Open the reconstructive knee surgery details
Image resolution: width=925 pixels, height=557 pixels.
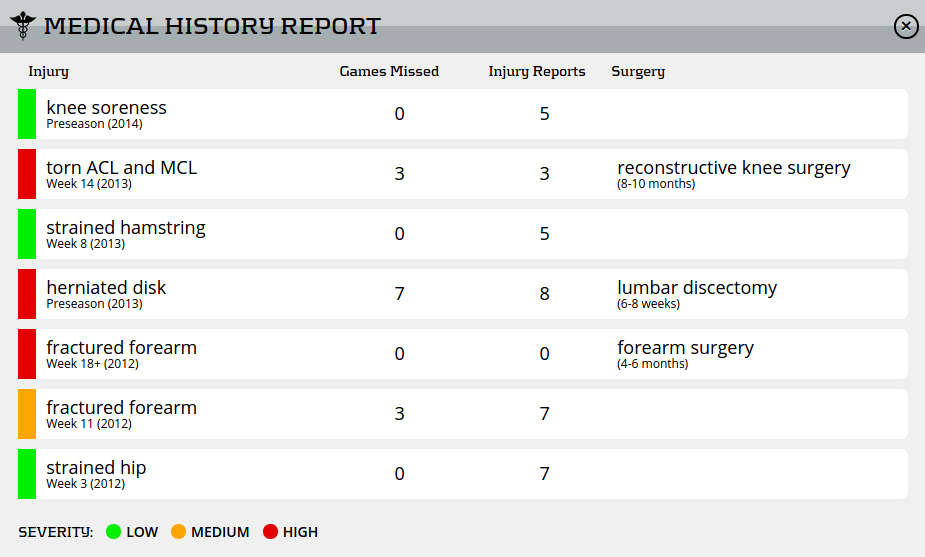pos(734,168)
